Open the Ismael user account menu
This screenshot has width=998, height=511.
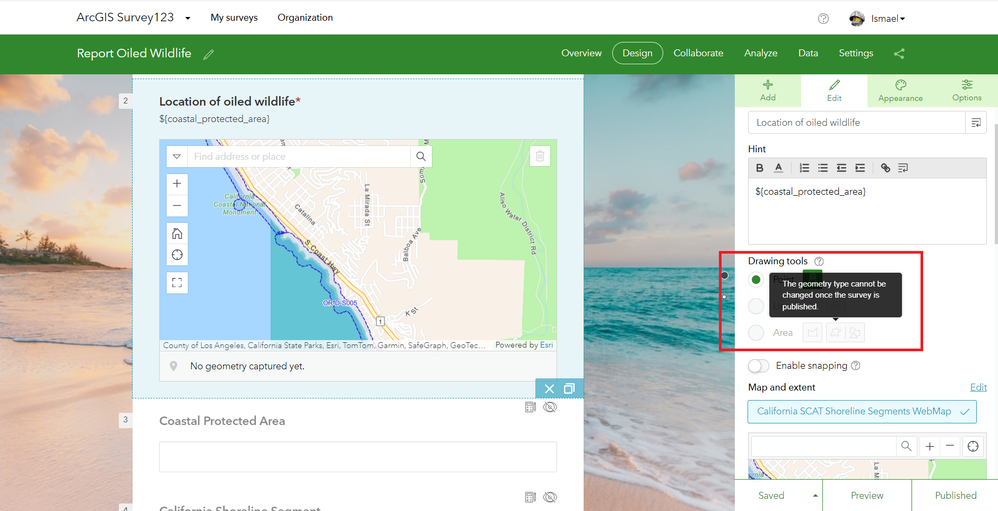[878, 18]
